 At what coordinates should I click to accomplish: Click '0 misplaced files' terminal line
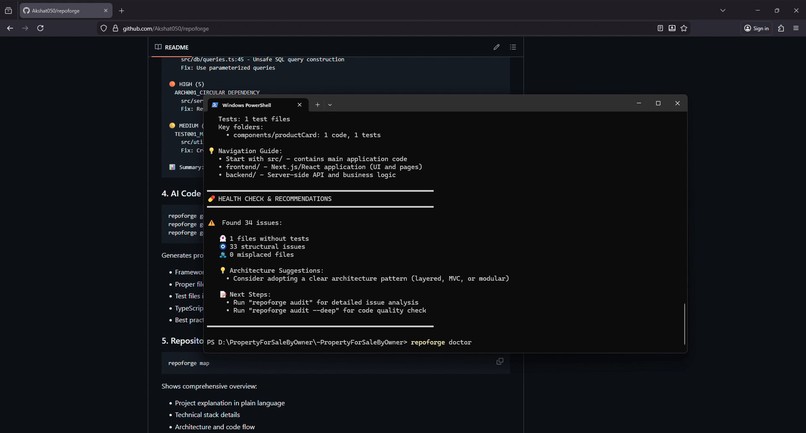(x=261, y=255)
